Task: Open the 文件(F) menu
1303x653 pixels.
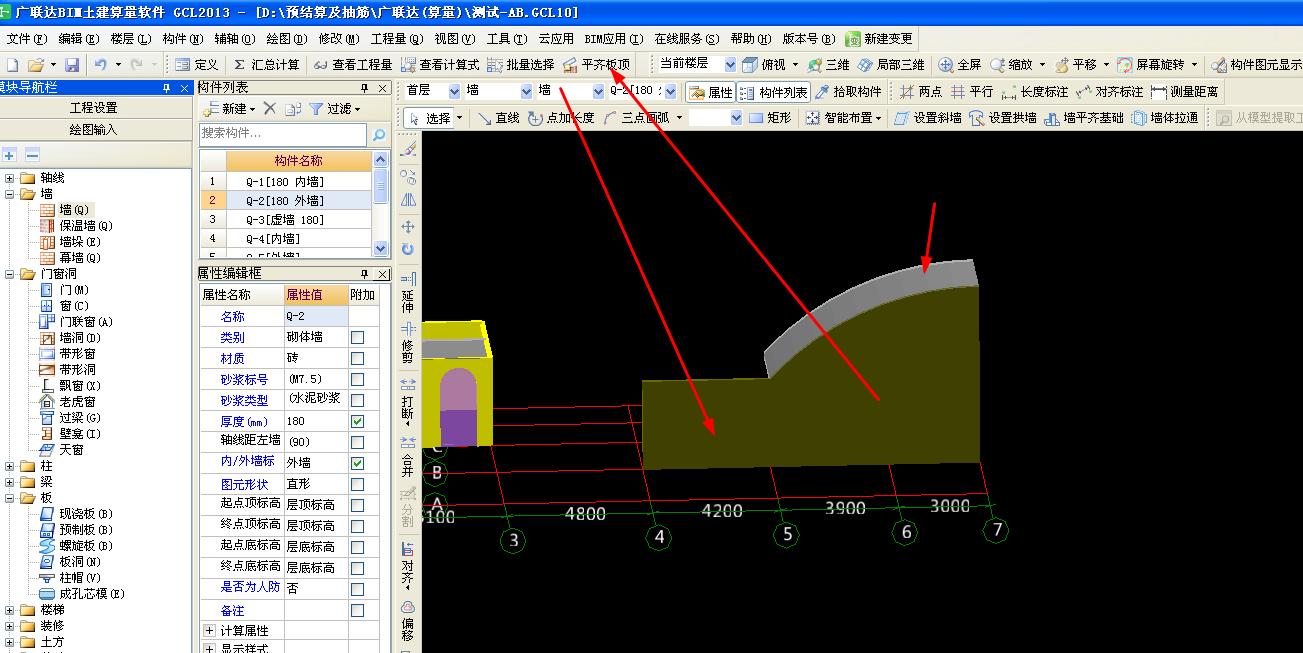Action: coord(26,39)
